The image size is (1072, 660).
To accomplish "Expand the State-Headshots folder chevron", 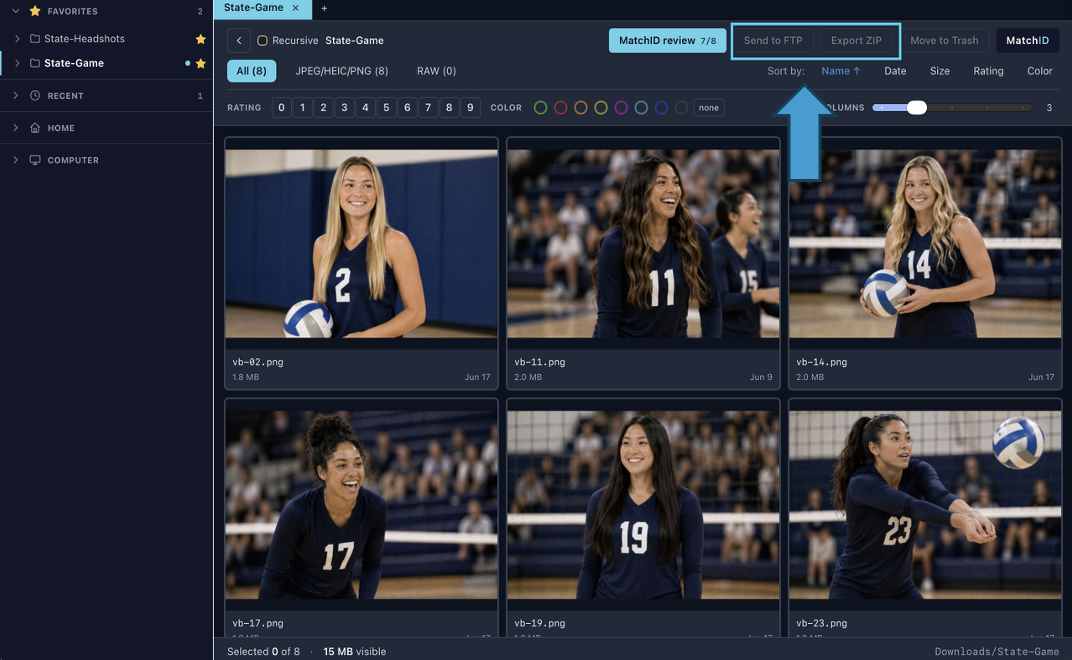I will tap(17, 39).
